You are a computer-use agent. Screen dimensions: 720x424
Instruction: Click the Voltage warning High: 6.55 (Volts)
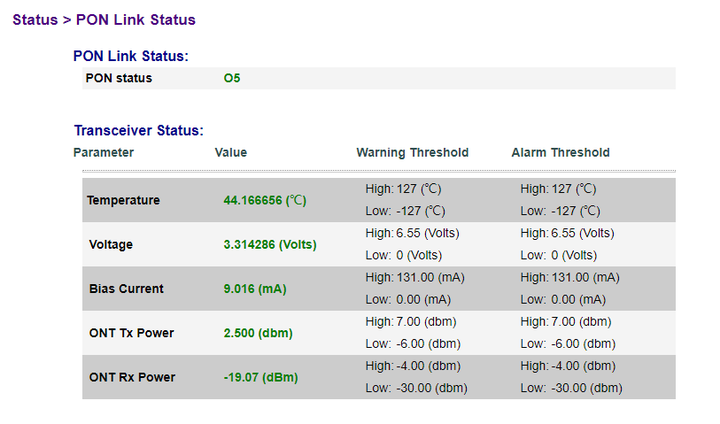click(412, 233)
